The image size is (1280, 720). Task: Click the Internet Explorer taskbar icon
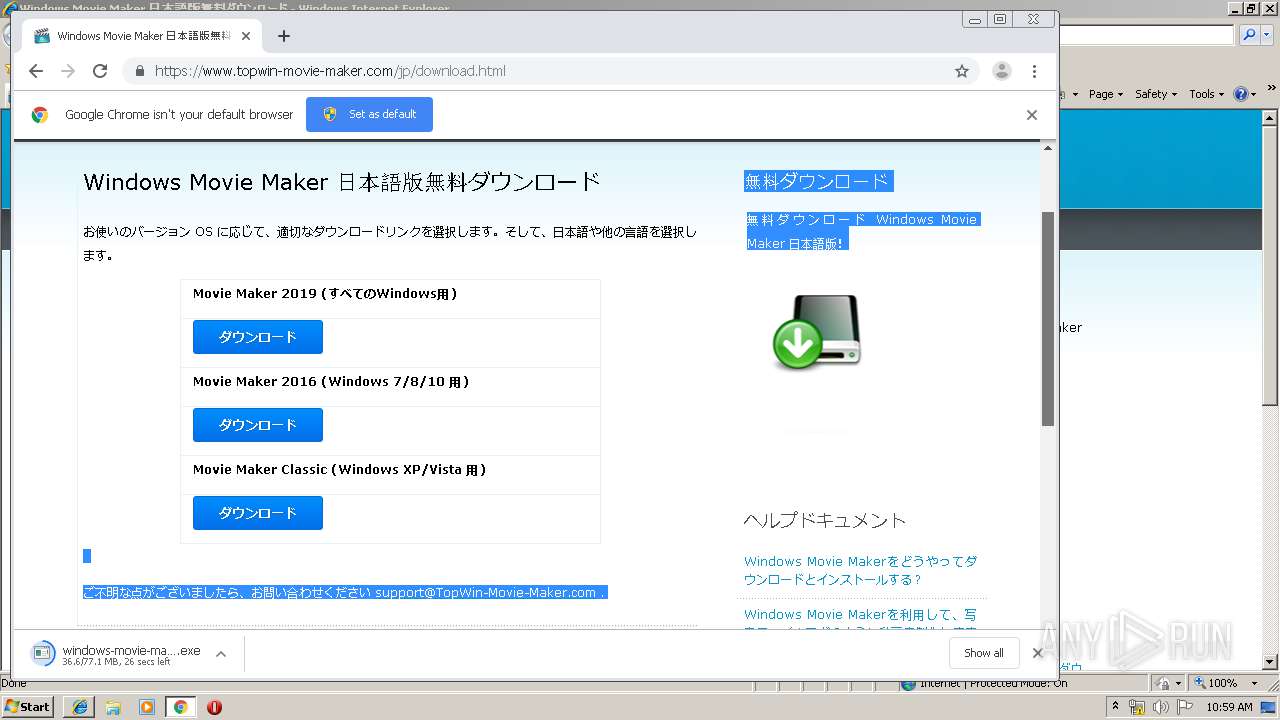click(x=79, y=707)
